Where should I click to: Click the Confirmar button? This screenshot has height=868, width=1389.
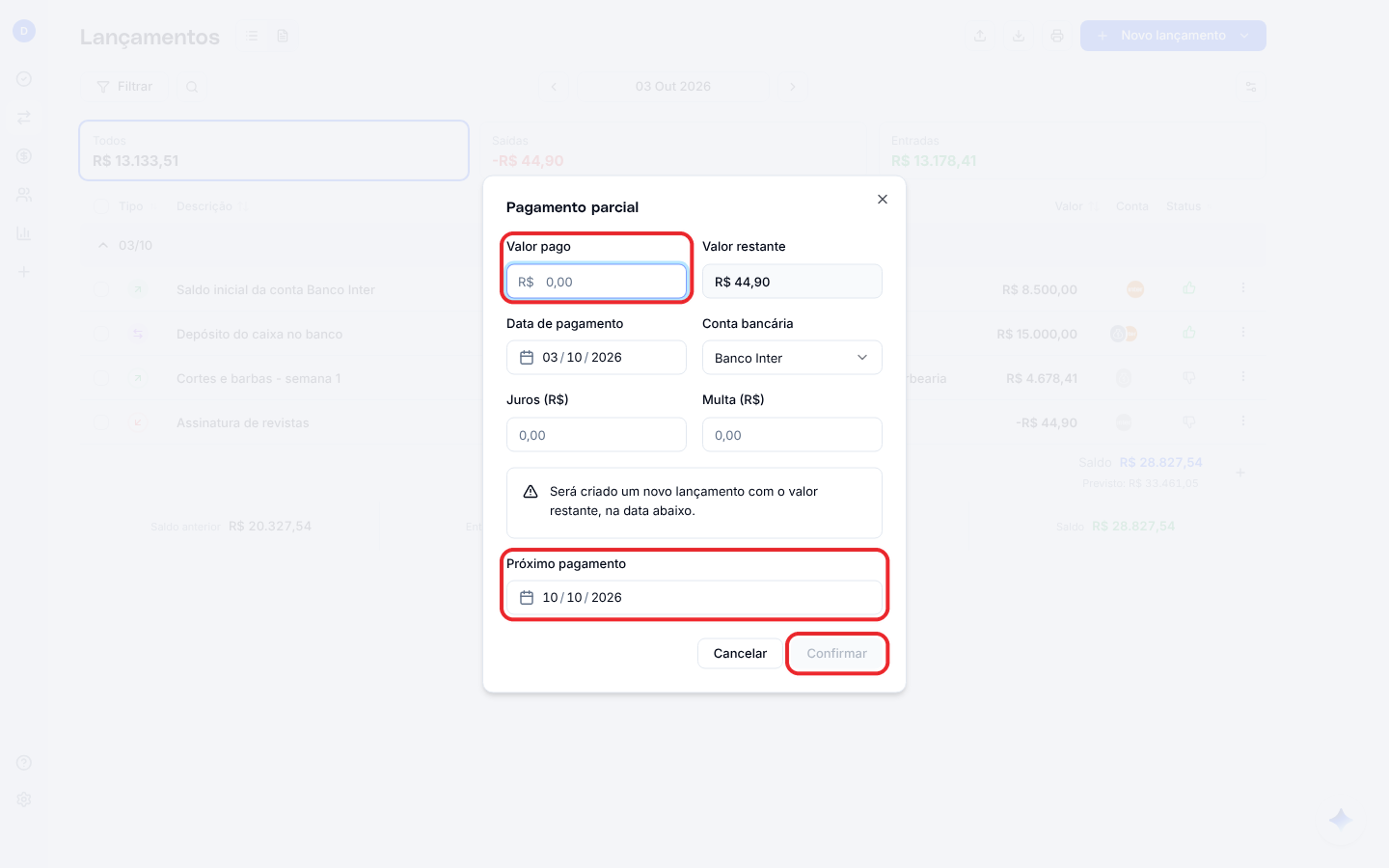pyautogui.click(x=837, y=654)
